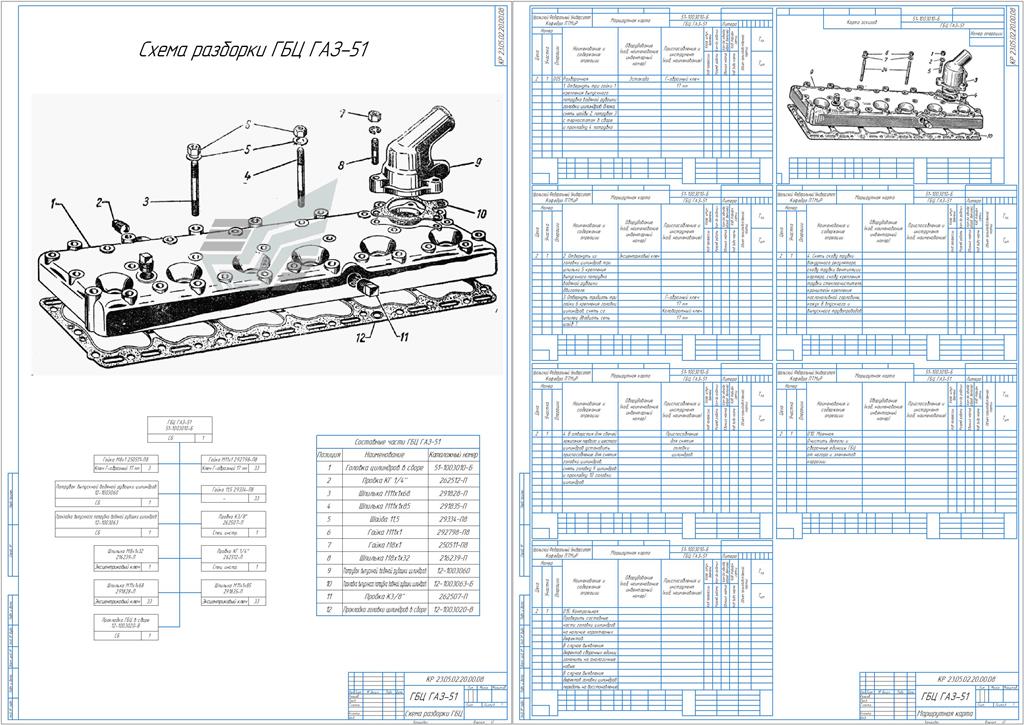This screenshot has height=725, width=1024.
Task: Click catalog number "12-1003063-Б" in the parts table
Action: pos(454,583)
